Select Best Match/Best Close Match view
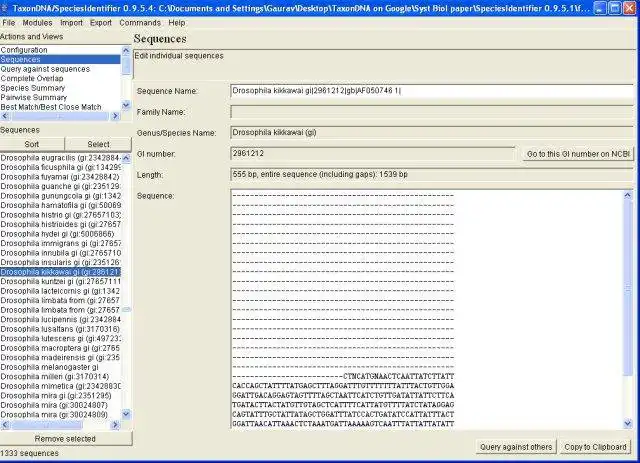640x463 pixels. pyautogui.click(x=60, y=107)
